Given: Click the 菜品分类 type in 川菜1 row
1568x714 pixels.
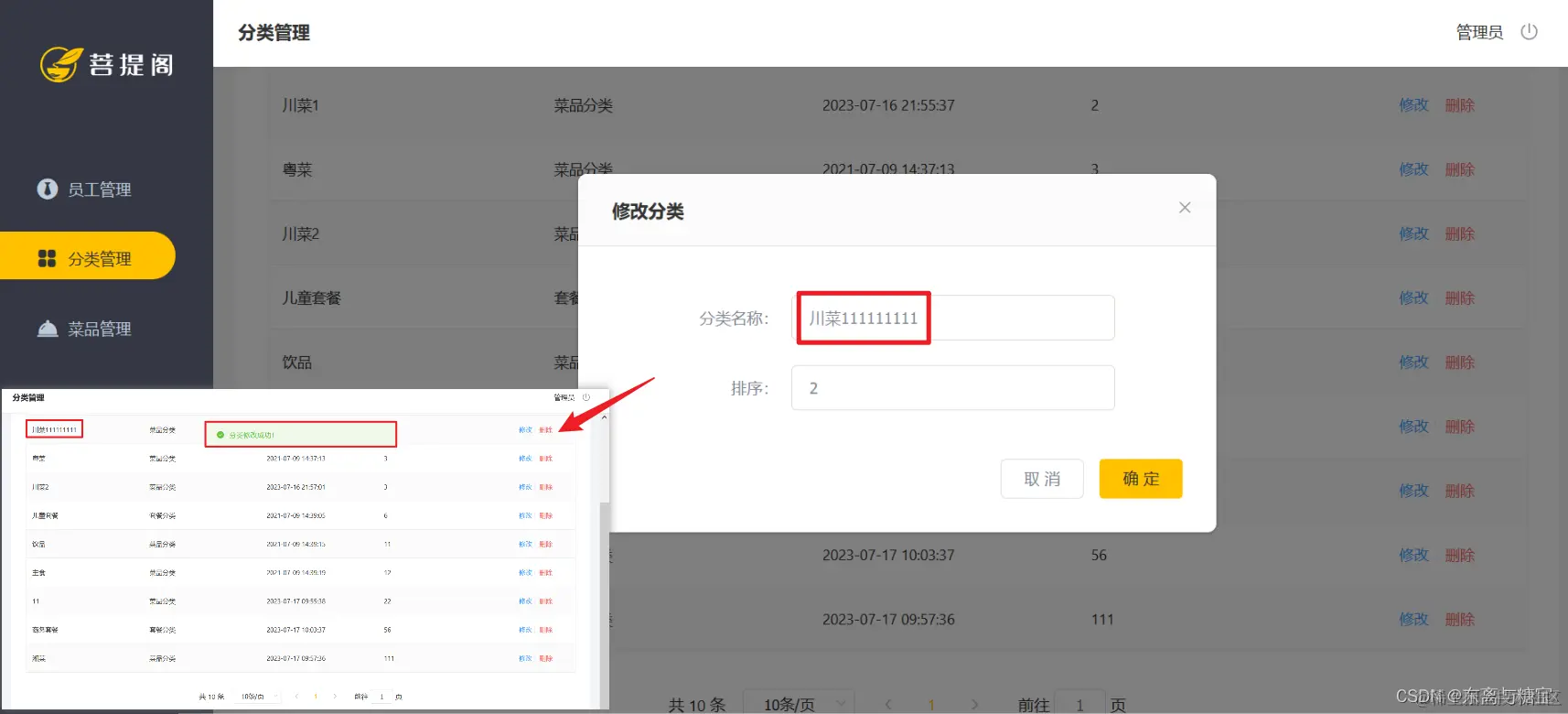Looking at the screenshot, I should coord(583,105).
